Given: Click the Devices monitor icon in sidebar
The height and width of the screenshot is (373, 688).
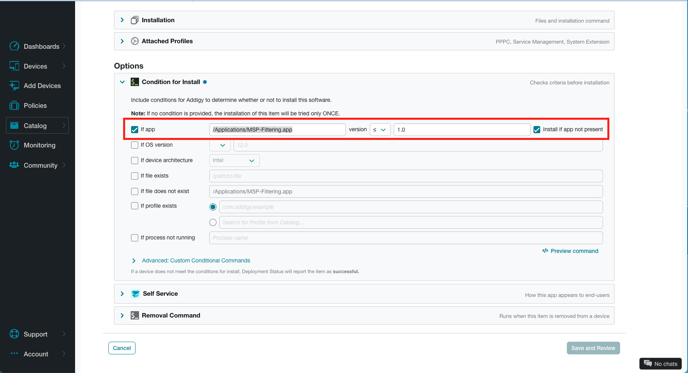Looking at the screenshot, I should coord(14,66).
